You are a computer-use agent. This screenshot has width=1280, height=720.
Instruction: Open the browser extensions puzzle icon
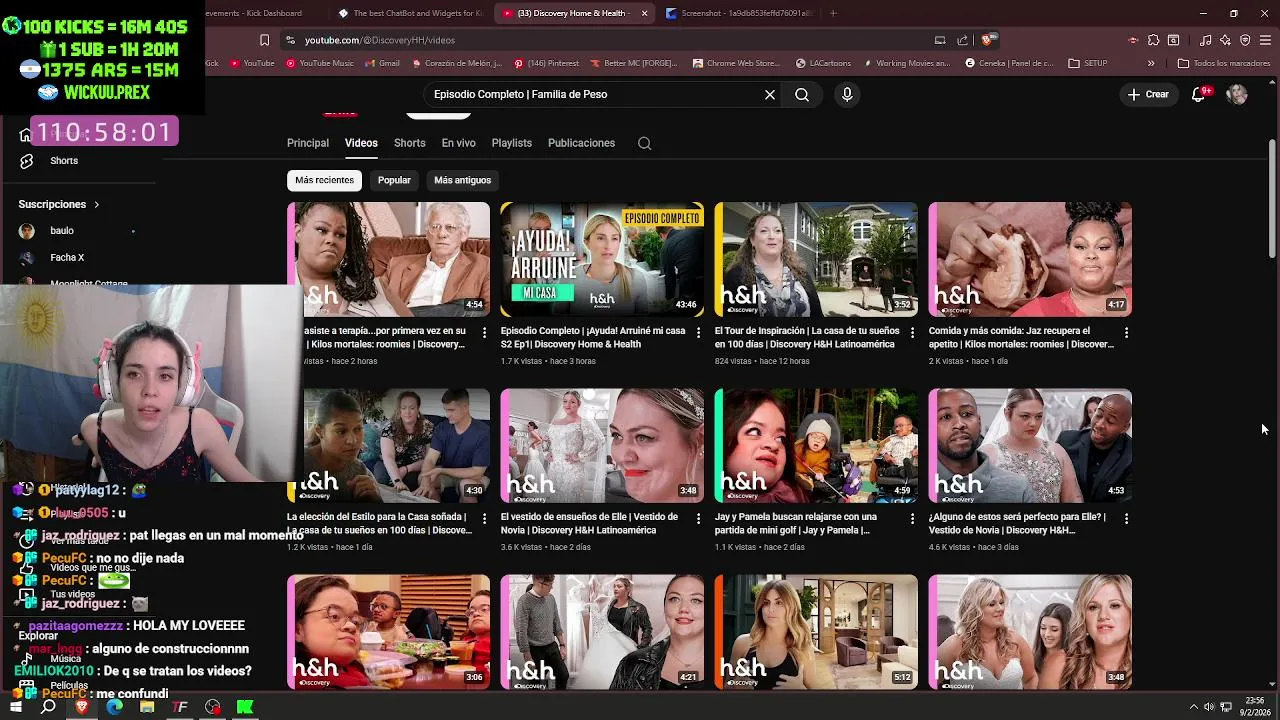(1153, 40)
